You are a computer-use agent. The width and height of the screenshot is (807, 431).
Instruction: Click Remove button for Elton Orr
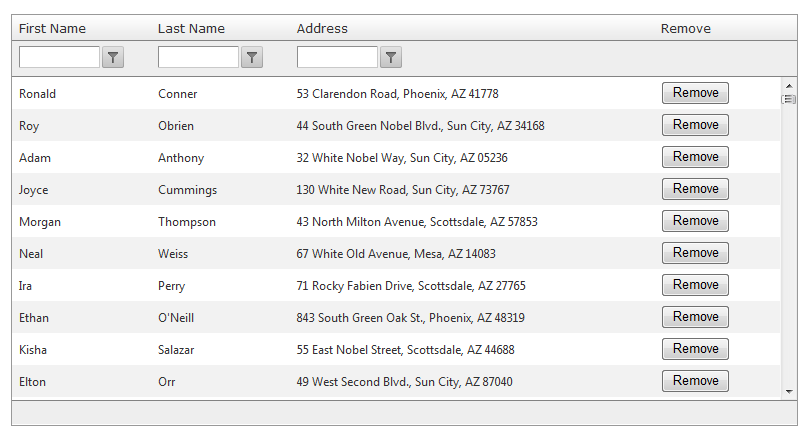pyautogui.click(x=695, y=381)
